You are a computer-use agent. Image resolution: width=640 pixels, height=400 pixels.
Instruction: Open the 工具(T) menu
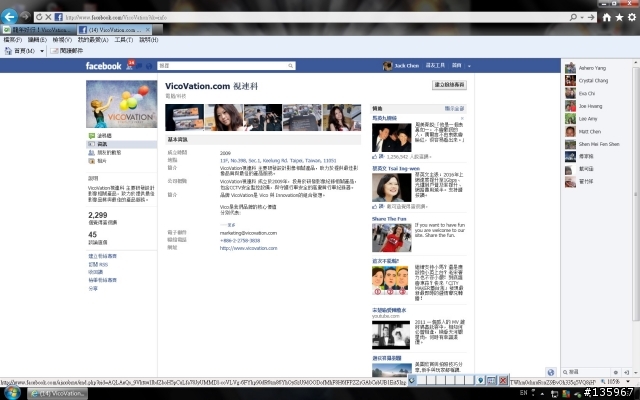[x=124, y=40]
